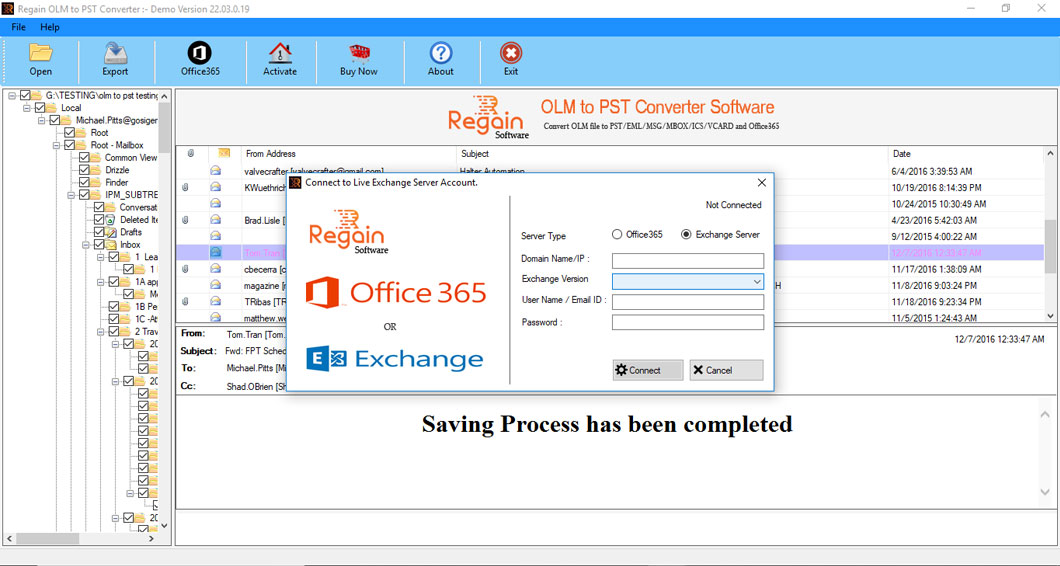The width and height of the screenshot is (1060, 566).
Task: Uncheck the Inbox folder checkbox
Action: (x=99, y=244)
